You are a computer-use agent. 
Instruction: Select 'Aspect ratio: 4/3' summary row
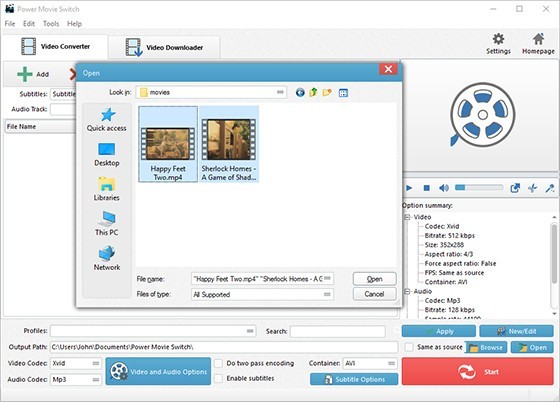(x=449, y=254)
